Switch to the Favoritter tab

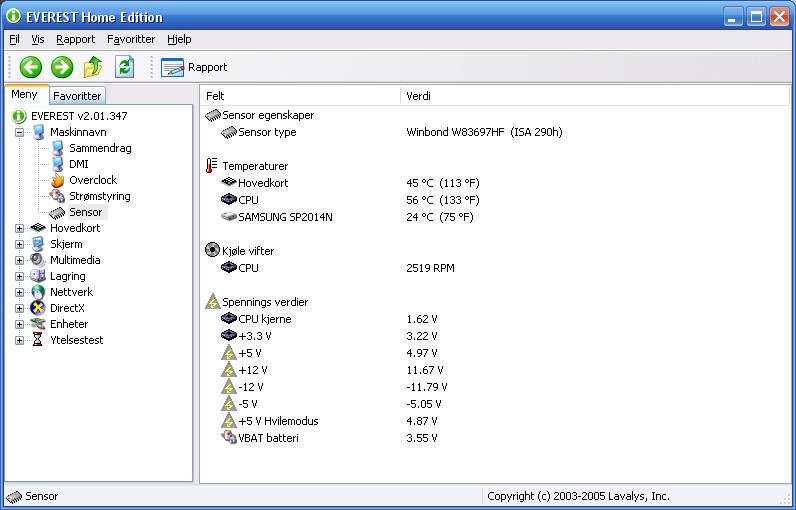click(x=77, y=95)
